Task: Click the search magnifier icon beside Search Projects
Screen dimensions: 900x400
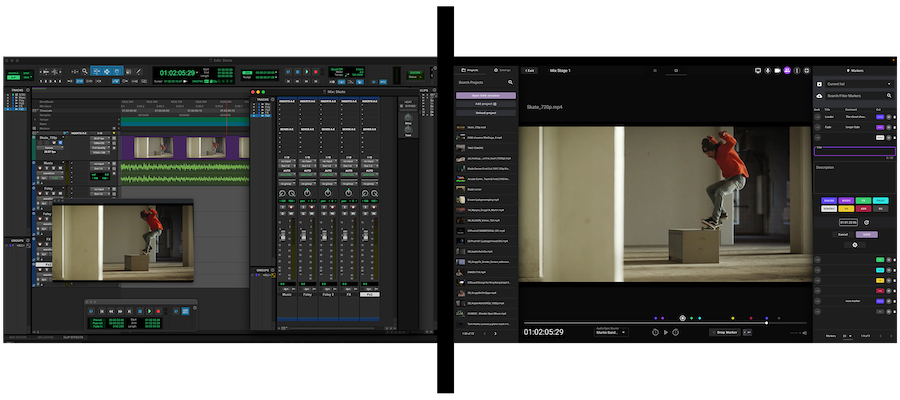Action: coord(510,83)
